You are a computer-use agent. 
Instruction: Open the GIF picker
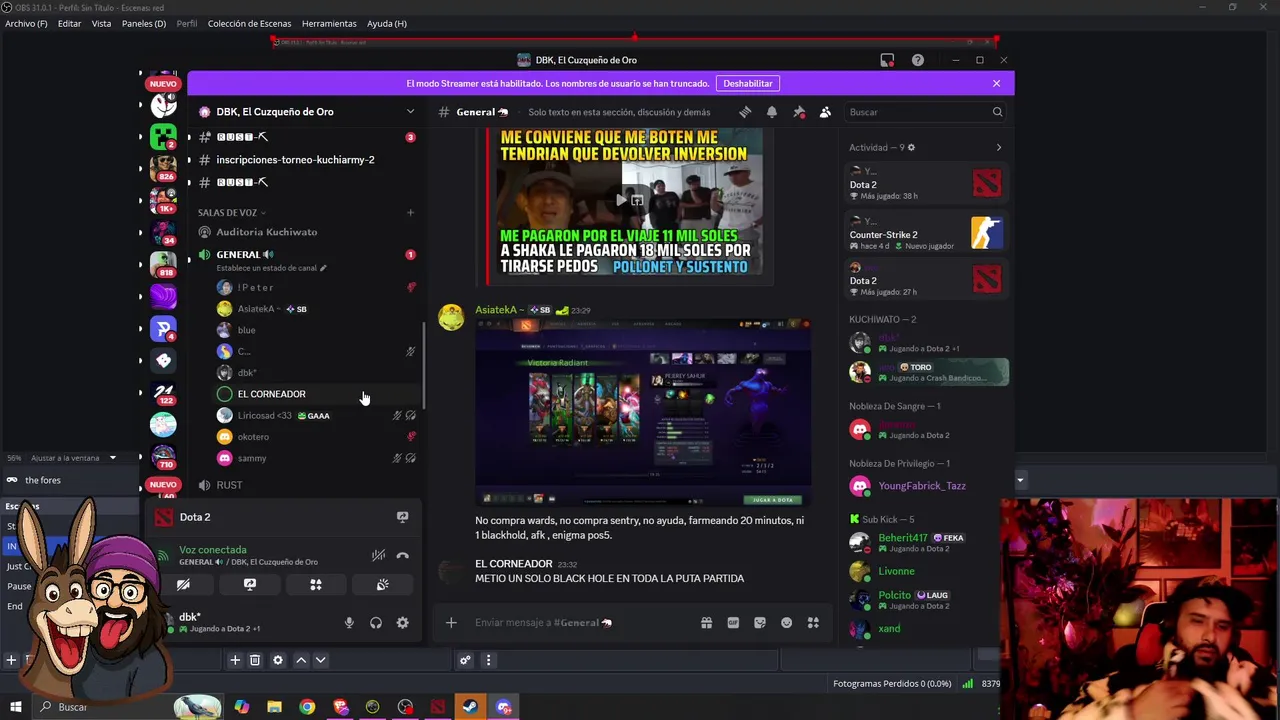[733, 623]
